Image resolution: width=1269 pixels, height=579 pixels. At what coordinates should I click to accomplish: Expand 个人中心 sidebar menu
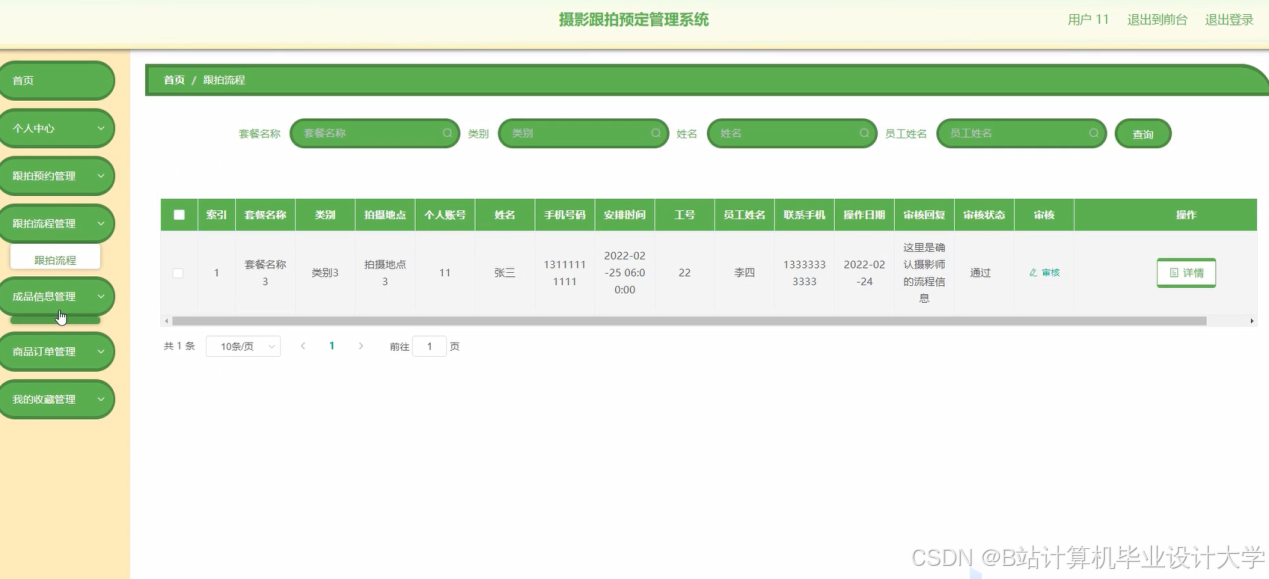pos(57,128)
